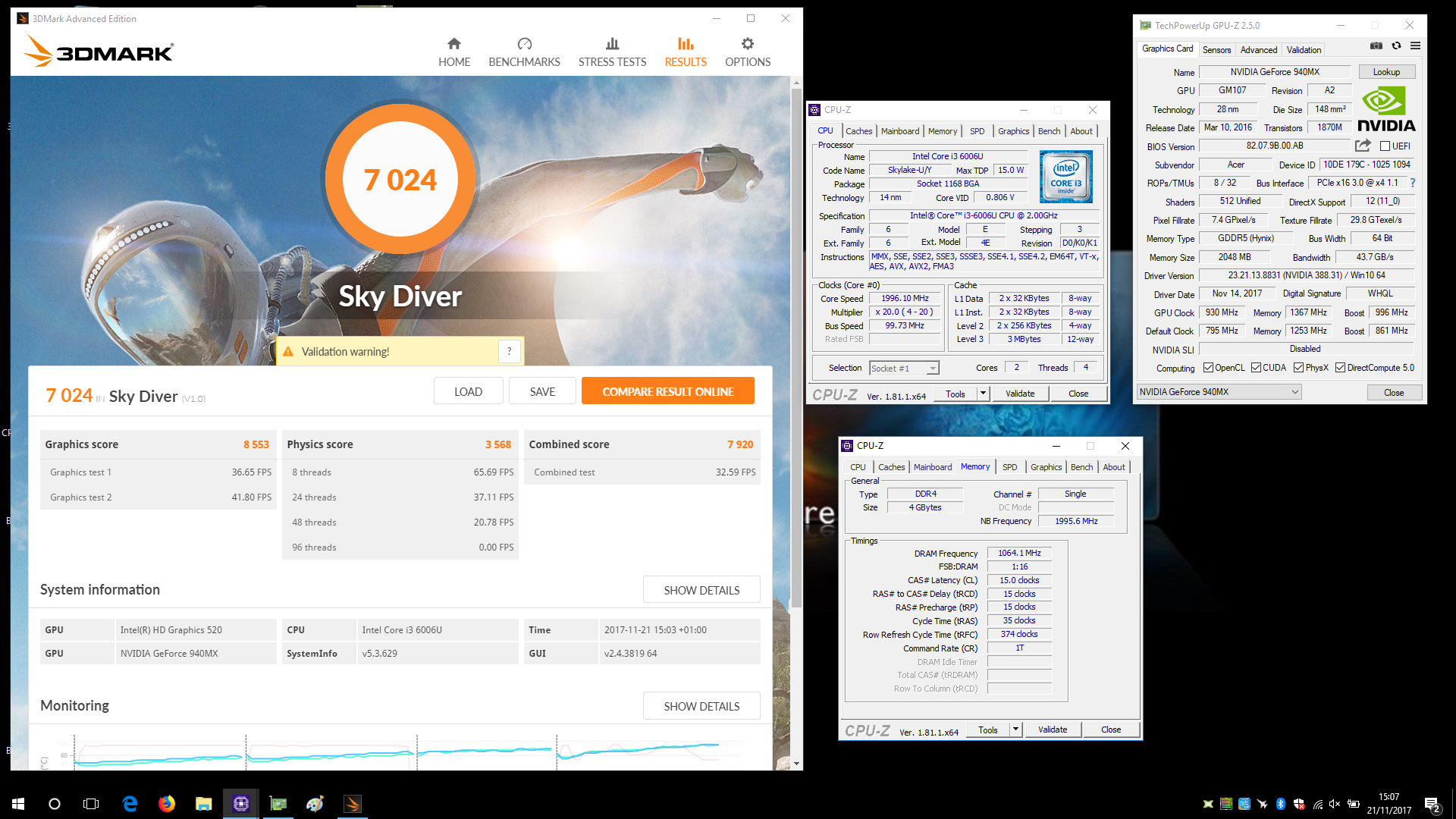Screen dimensions: 1456x819
Task: Click the LOAD button in 3DMark
Action: tap(468, 391)
